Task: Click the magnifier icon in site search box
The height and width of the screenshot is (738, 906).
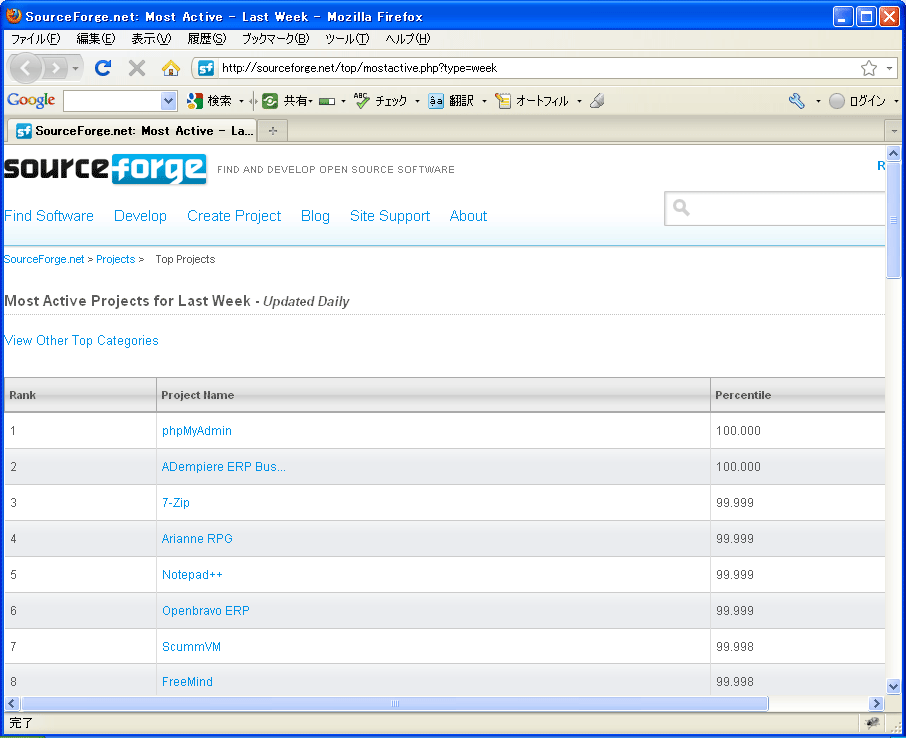Action: pyautogui.click(x=681, y=207)
